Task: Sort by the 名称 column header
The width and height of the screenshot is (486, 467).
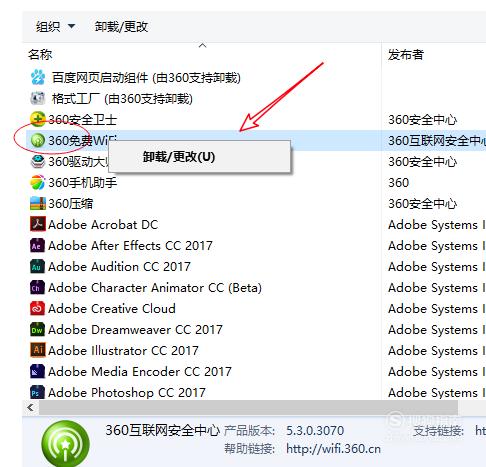Action: coord(40,54)
